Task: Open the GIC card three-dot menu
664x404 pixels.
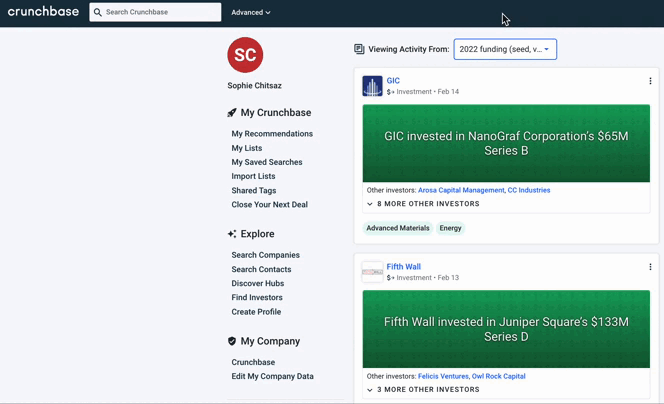Action: tap(650, 81)
